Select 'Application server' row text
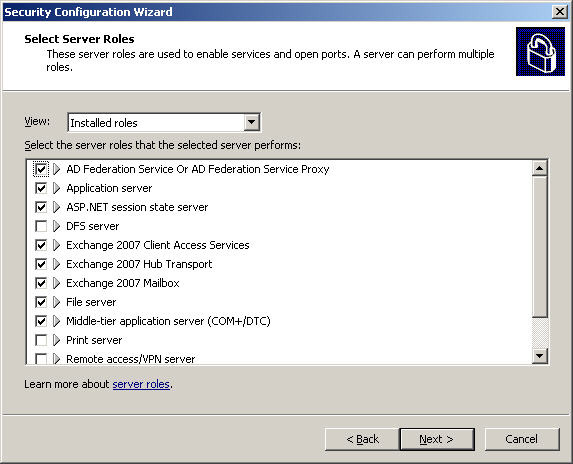The width and height of the screenshot is (573, 464). coord(109,188)
